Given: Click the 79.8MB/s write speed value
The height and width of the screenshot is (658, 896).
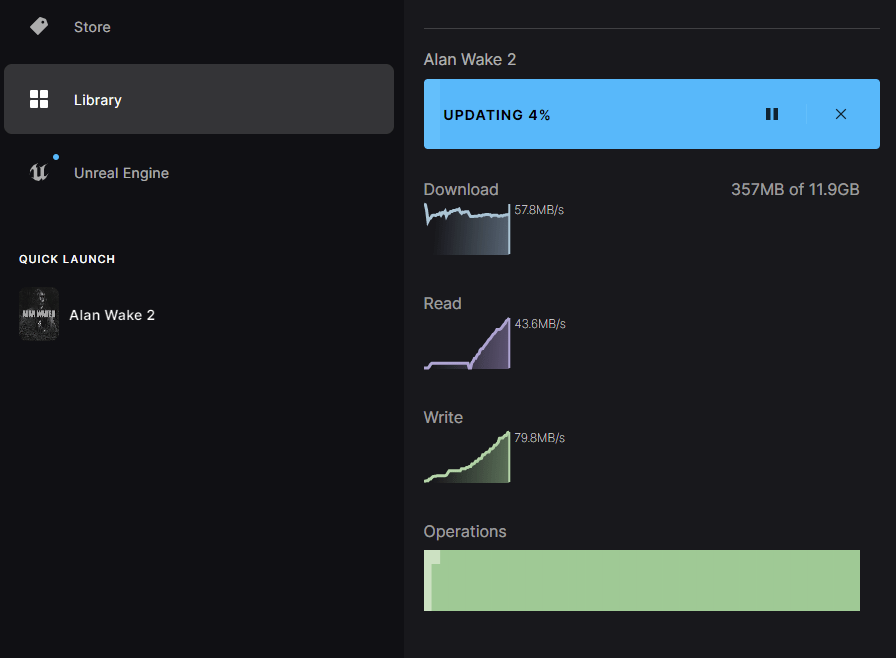Looking at the screenshot, I should click(540, 438).
